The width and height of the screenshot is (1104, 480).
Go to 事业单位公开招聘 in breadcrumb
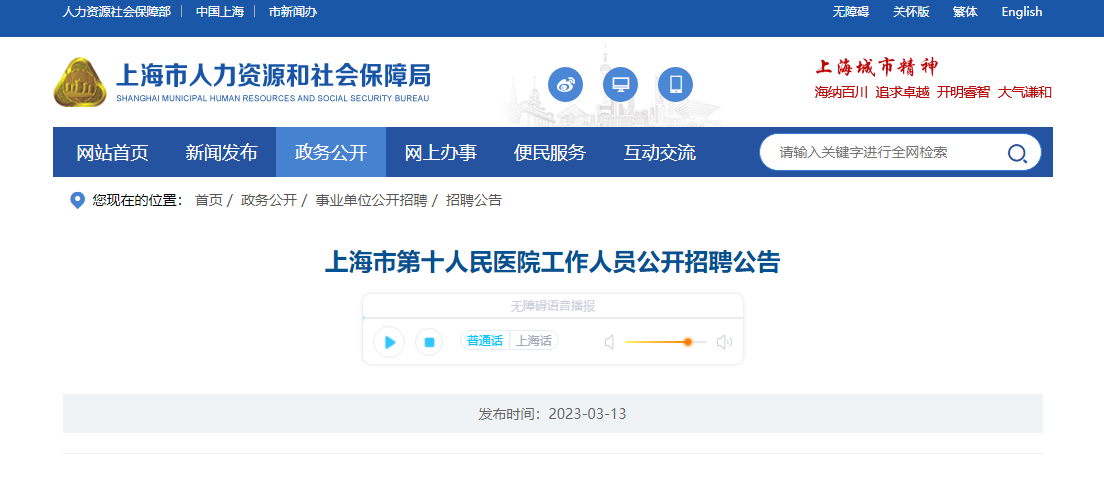371,201
